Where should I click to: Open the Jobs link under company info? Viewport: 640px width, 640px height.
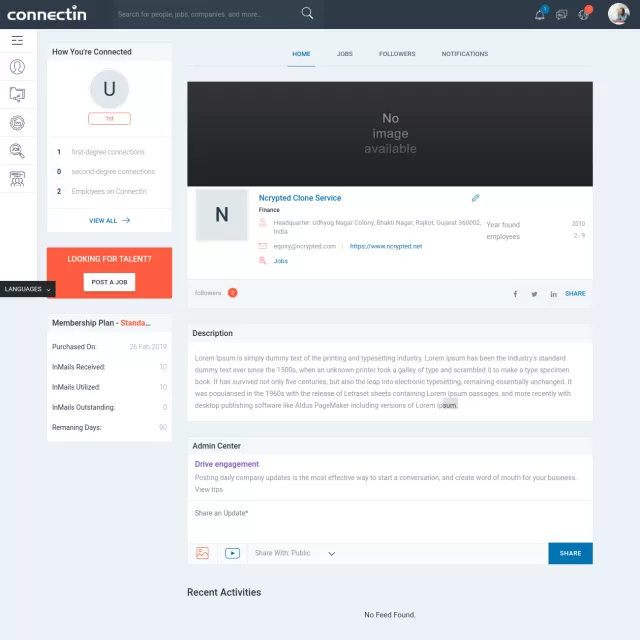[280, 261]
